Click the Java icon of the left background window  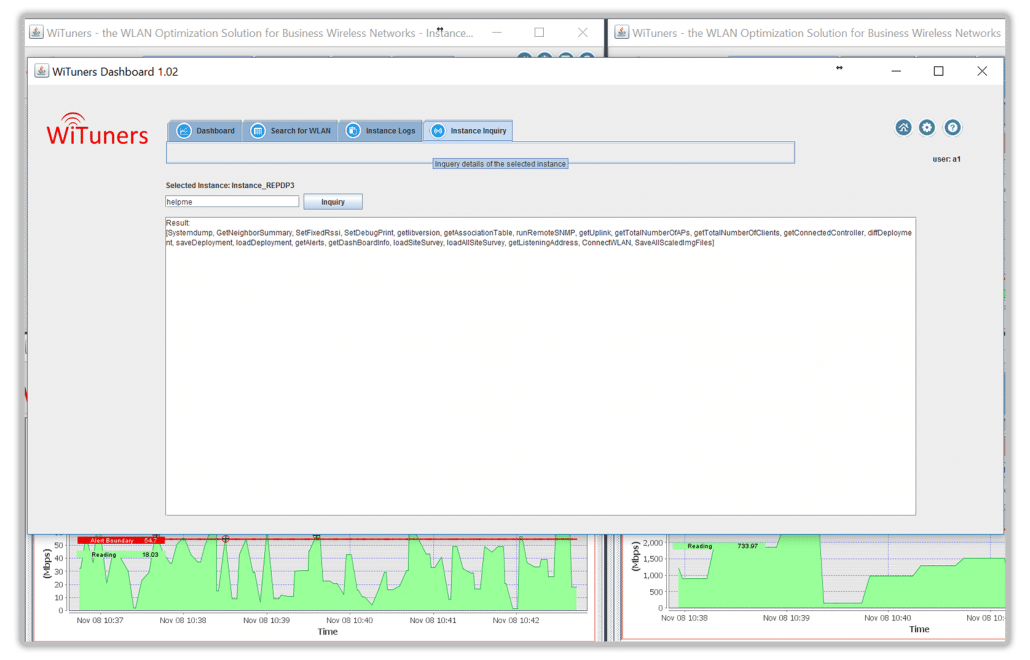(36, 32)
